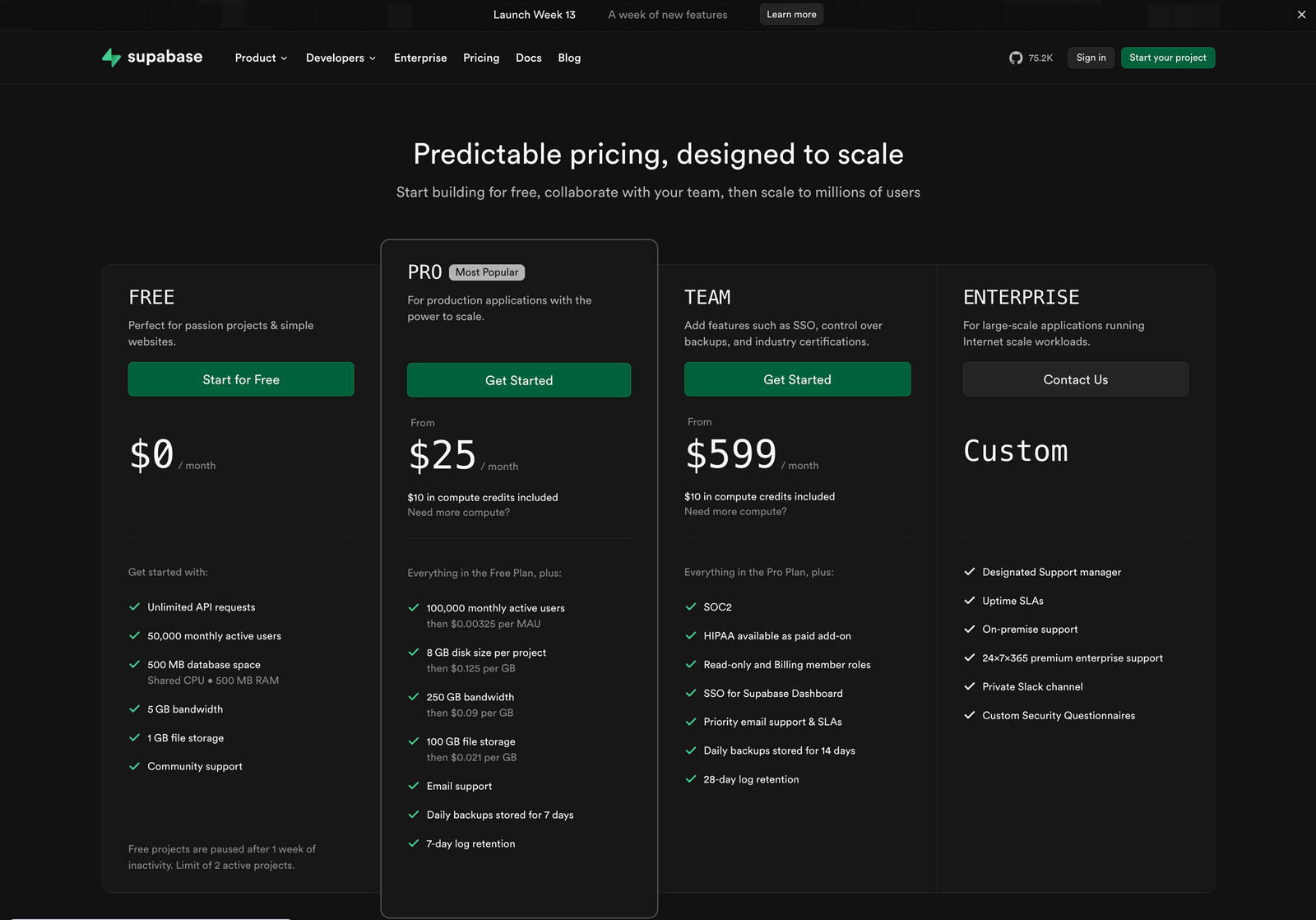Viewport: 1316px width, 920px height.
Task: Click the Sign in button
Action: (1091, 58)
